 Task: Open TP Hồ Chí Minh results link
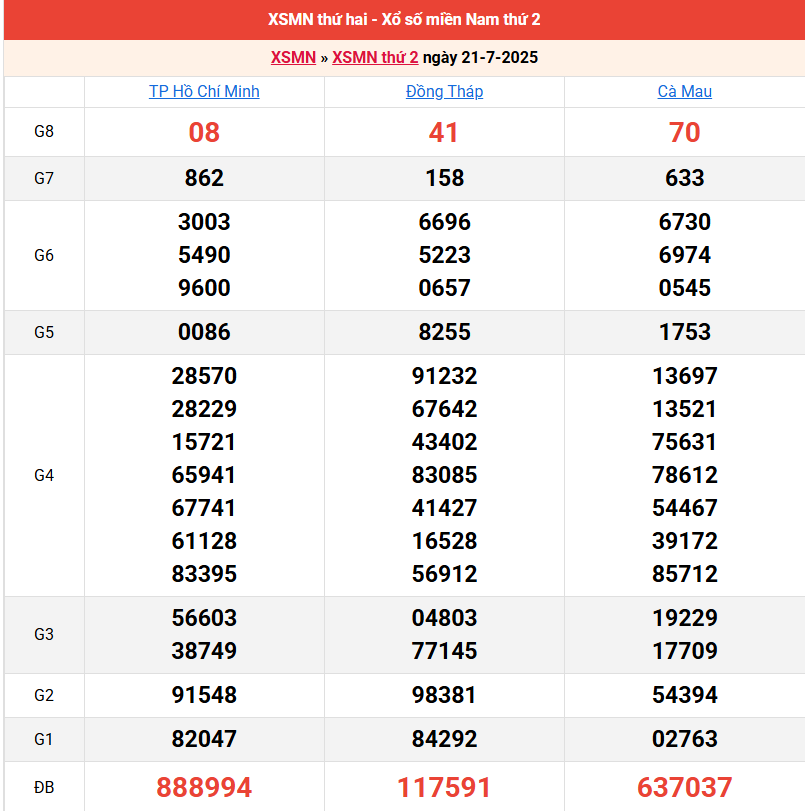point(204,92)
